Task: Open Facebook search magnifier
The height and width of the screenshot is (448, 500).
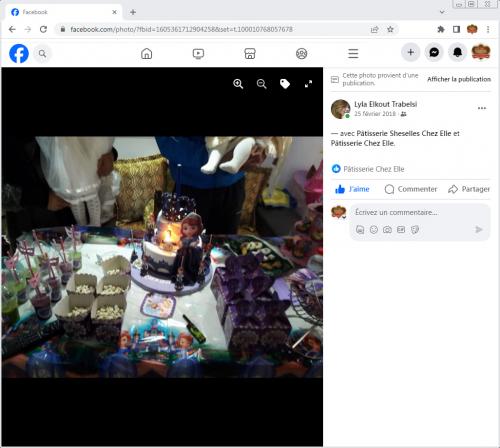Action: tap(42, 53)
